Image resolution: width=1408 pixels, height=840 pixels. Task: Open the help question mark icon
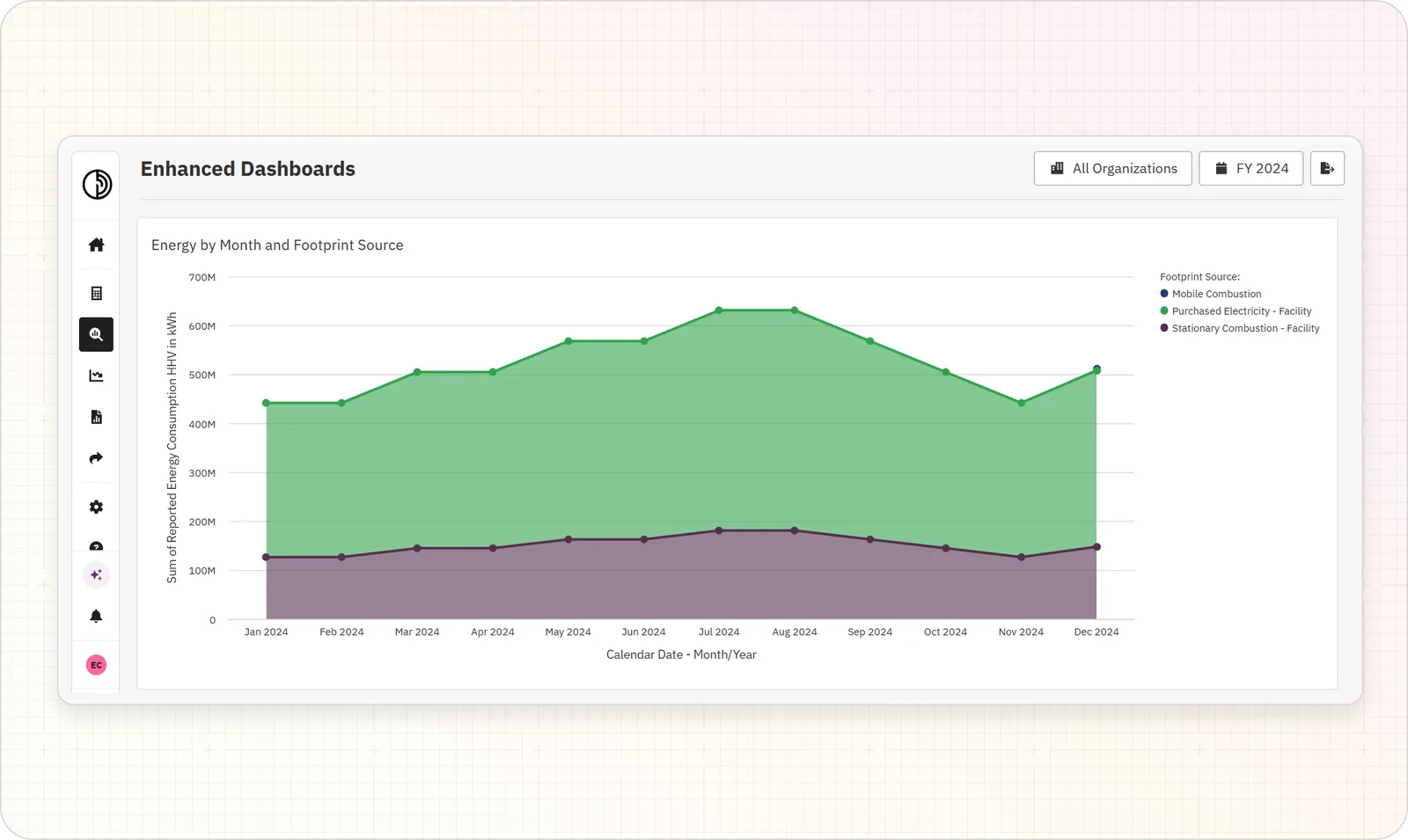coord(97,546)
